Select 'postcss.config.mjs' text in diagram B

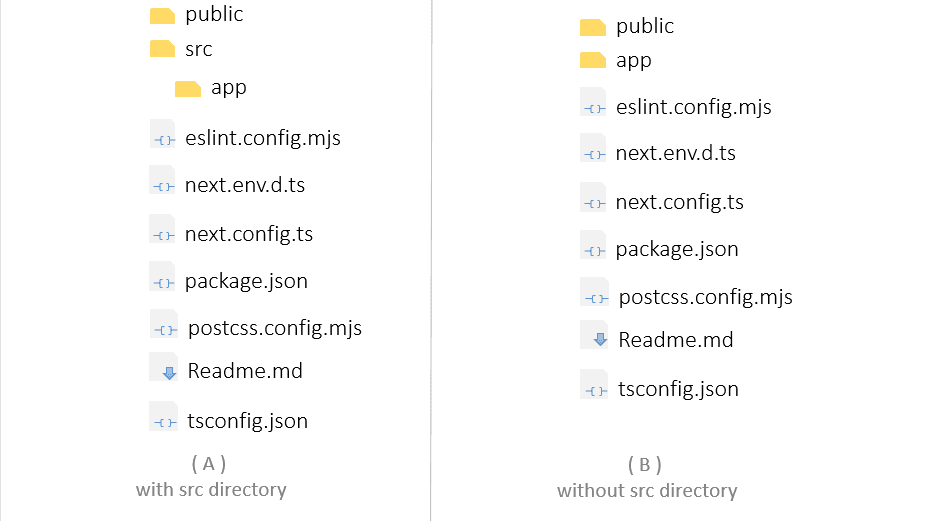tap(706, 297)
